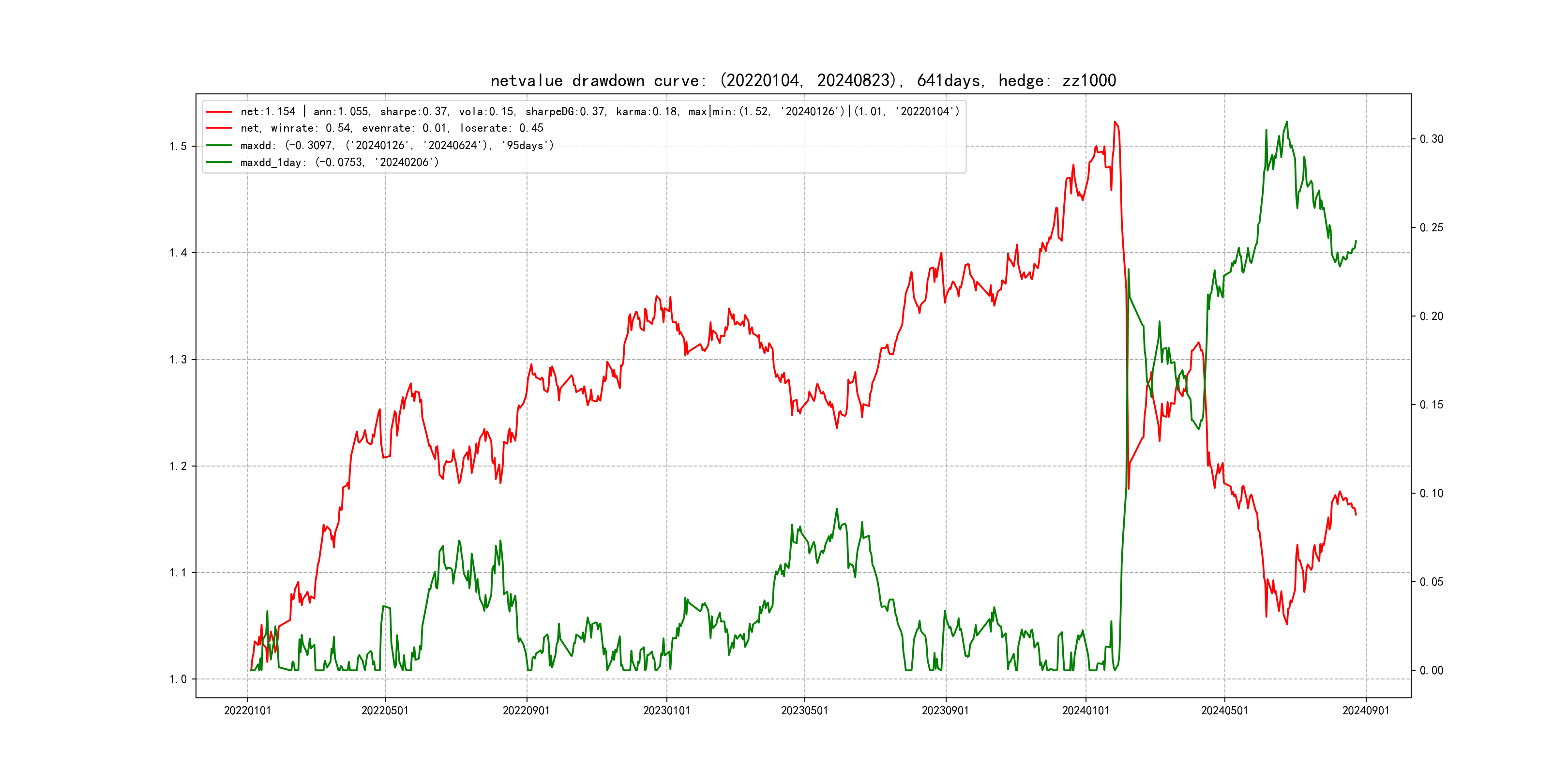Click the x-axis date label 20220901
Viewport: 1568px width, 784px height.
click(526, 711)
